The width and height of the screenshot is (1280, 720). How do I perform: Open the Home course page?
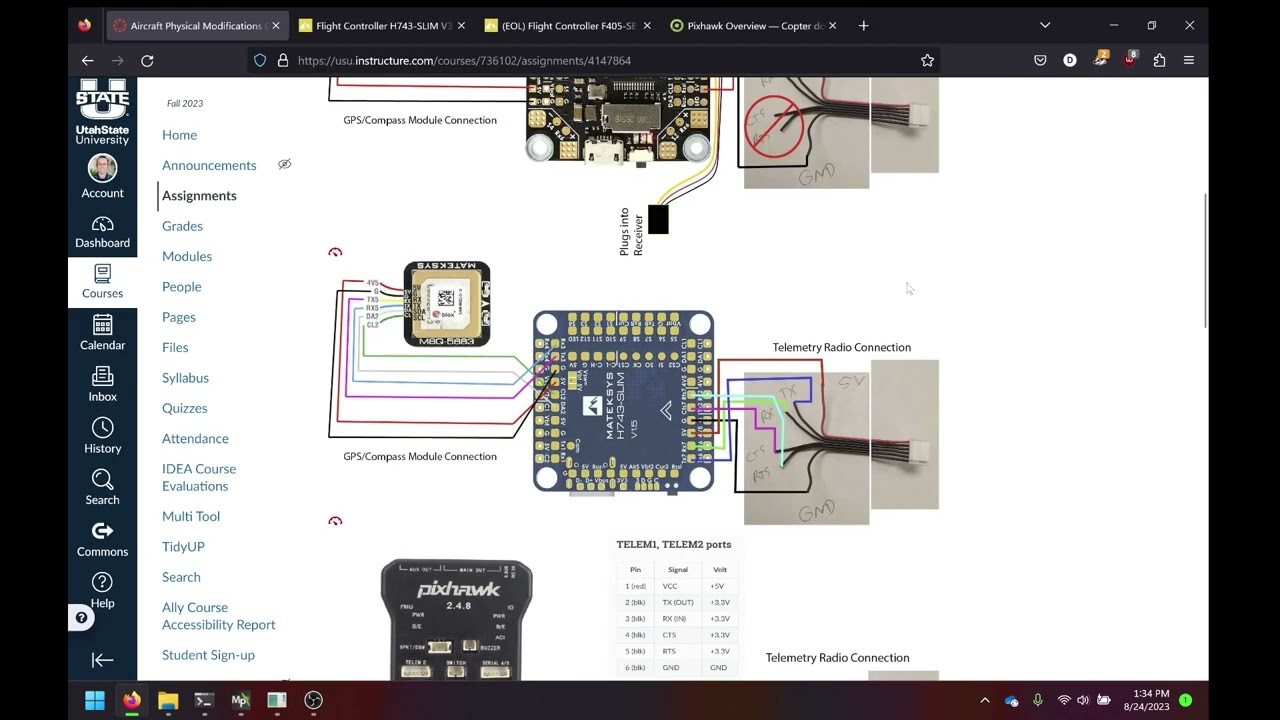pyautogui.click(x=179, y=135)
